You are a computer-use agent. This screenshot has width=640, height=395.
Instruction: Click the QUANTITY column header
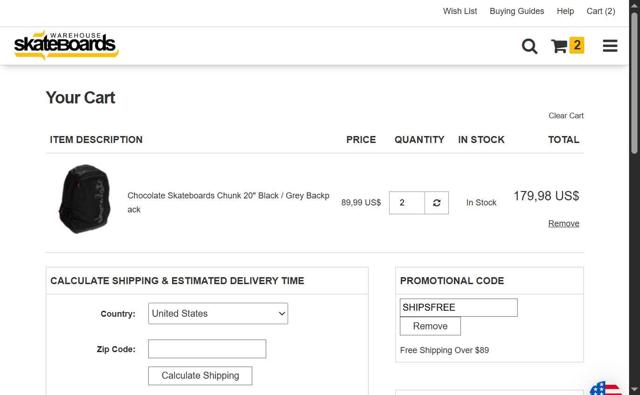click(419, 140)
